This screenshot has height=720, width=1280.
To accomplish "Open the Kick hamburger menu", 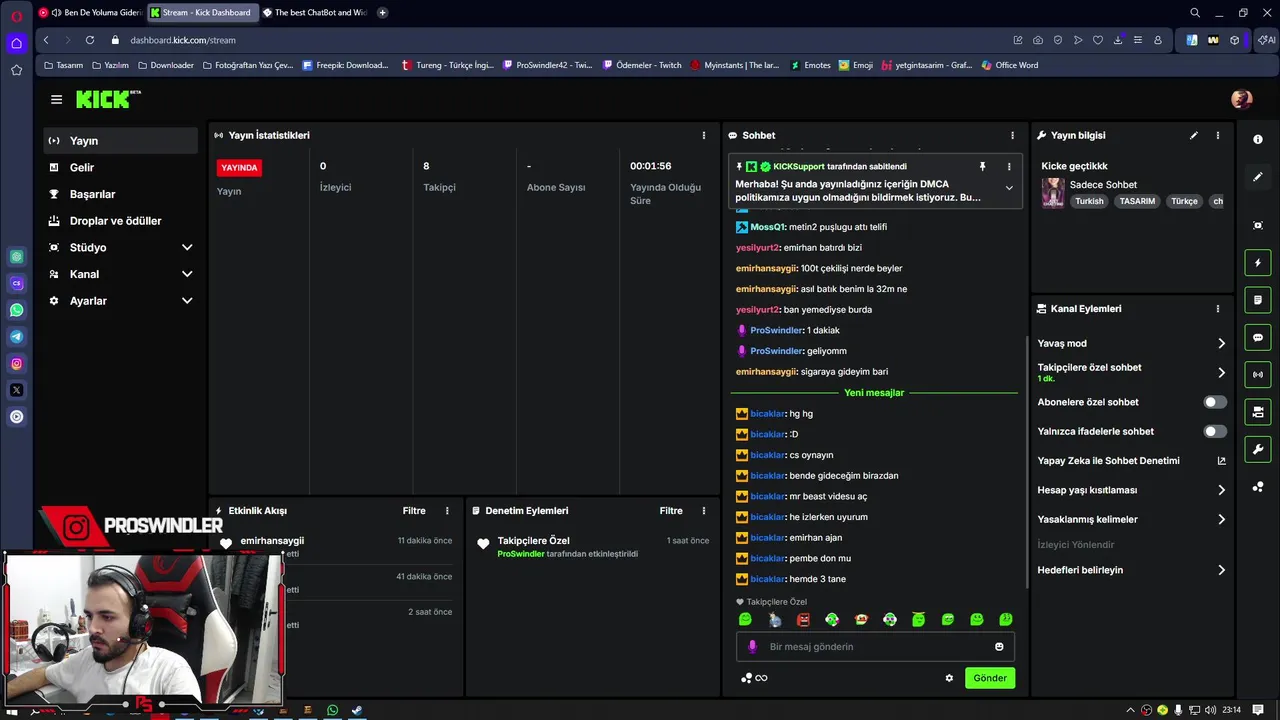I will click(56, 99).
